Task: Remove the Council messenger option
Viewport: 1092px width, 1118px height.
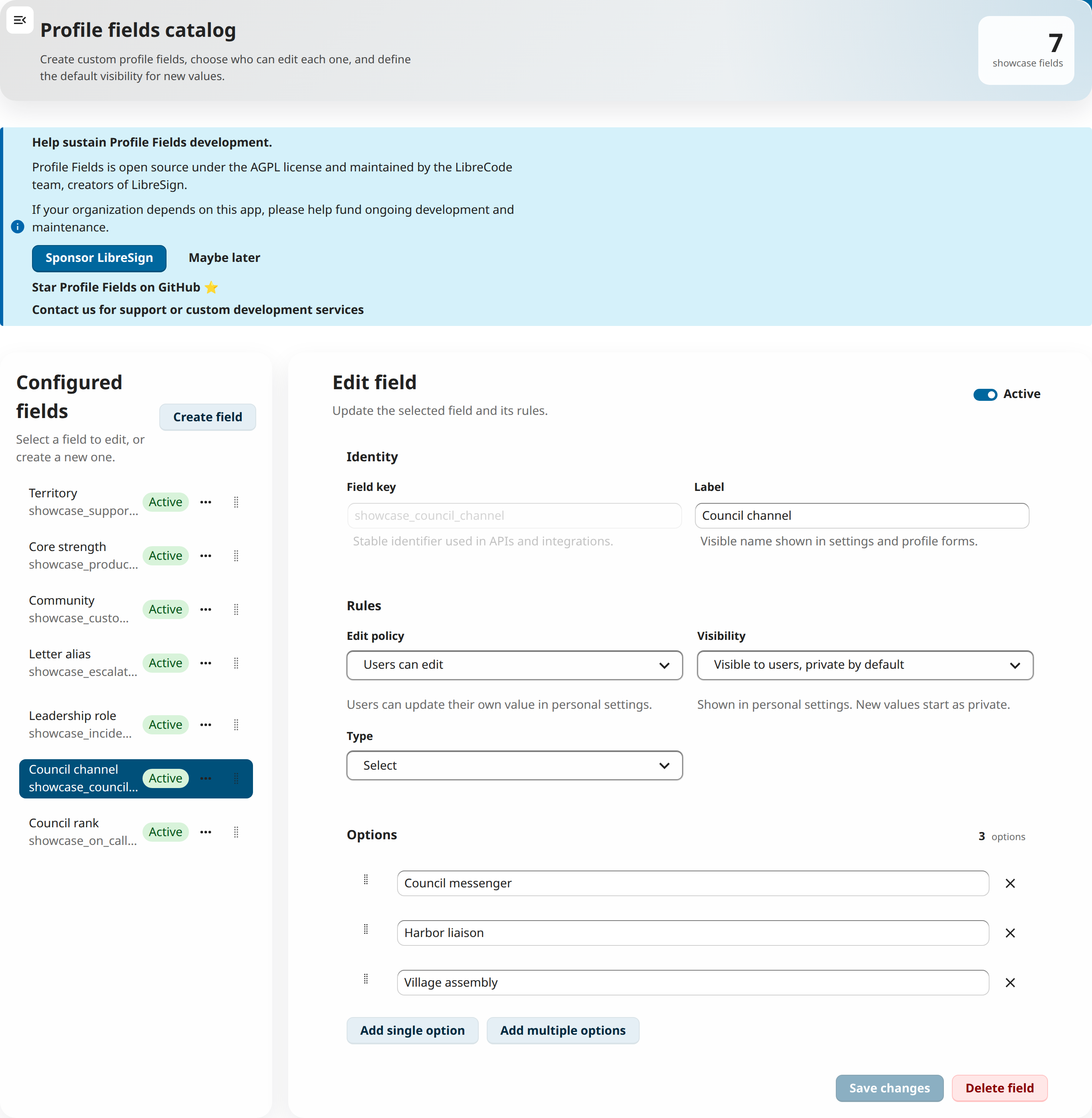Action: [x=1011, y=883]
